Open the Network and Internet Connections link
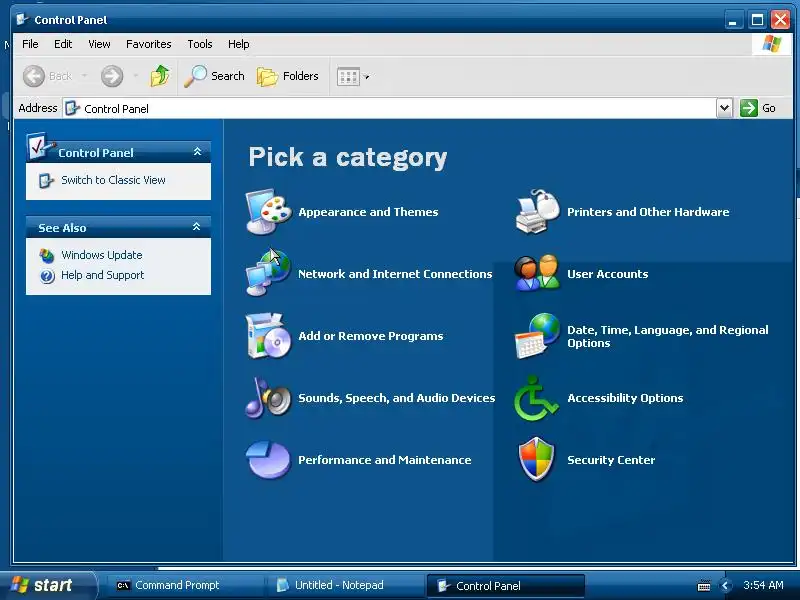 (395, 274)
